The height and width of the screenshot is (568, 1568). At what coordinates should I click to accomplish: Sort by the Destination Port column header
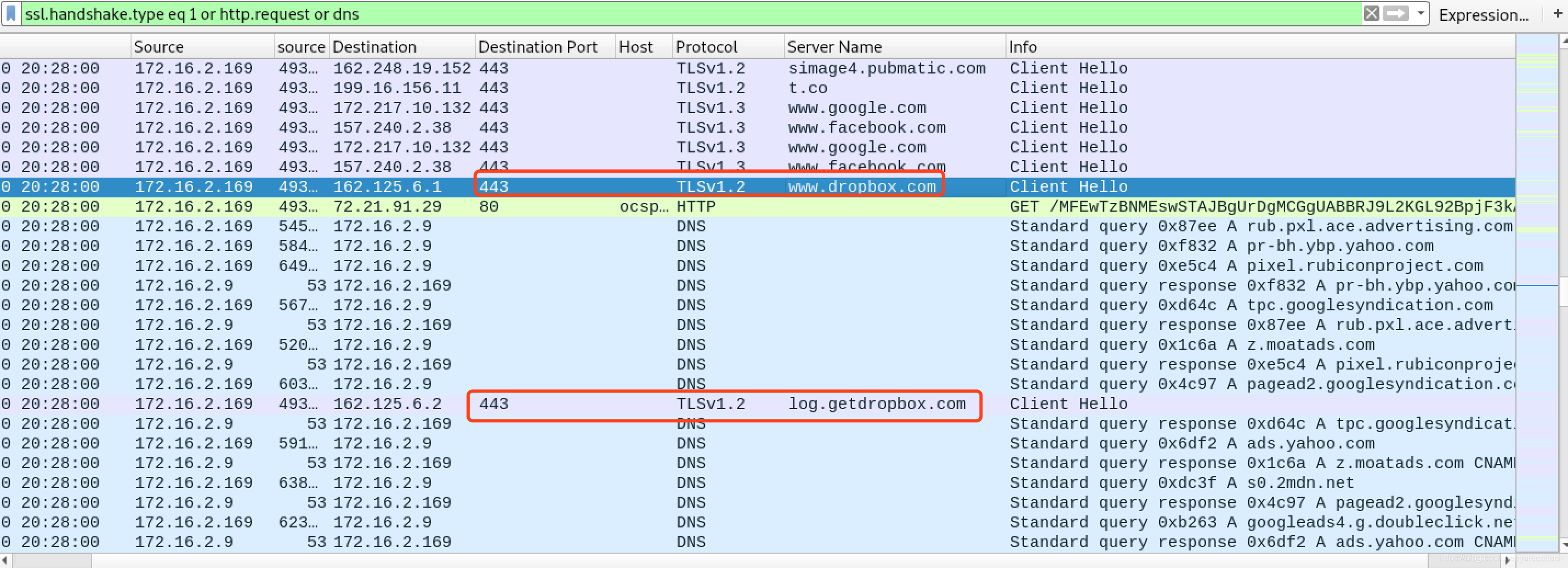545,47
